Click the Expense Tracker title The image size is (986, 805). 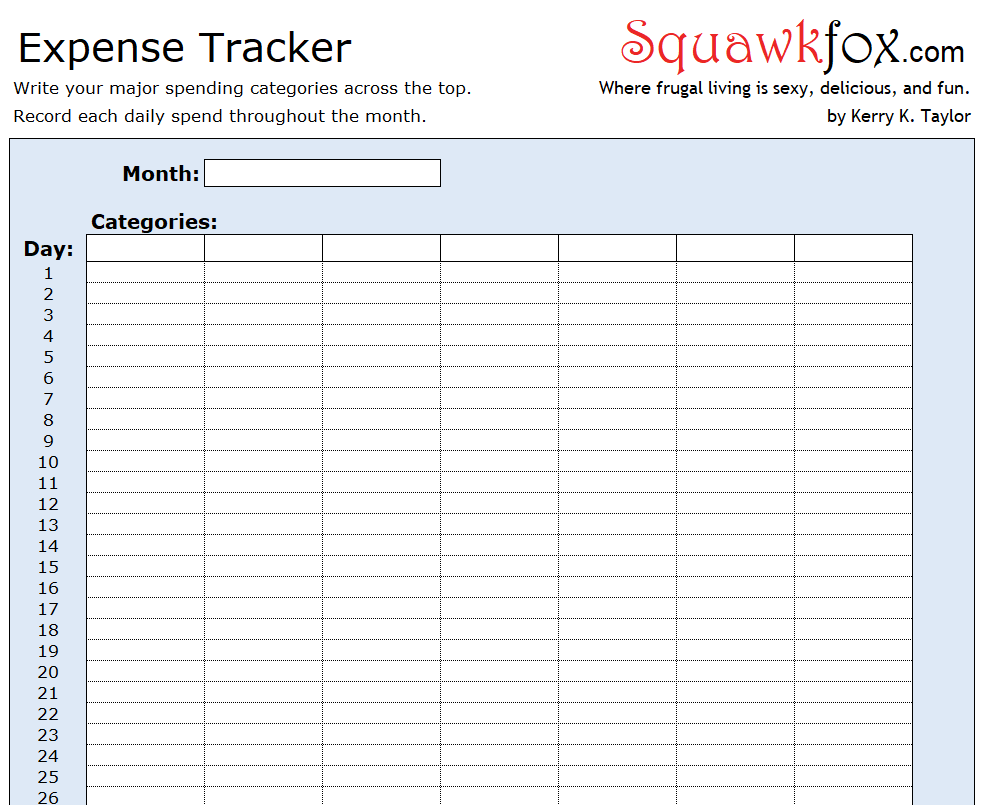(185, 48)
